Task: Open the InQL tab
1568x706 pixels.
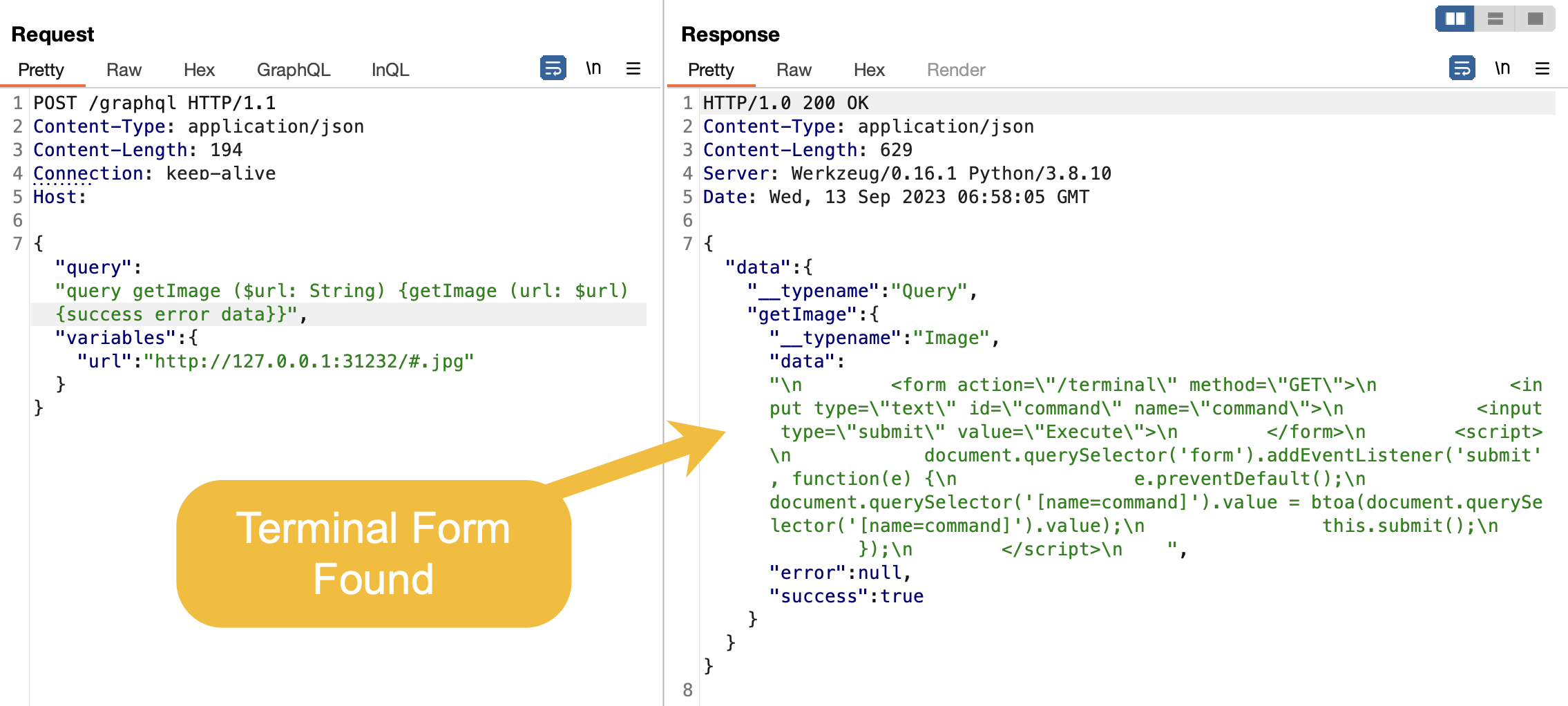Action: click(x=389, y=69)
